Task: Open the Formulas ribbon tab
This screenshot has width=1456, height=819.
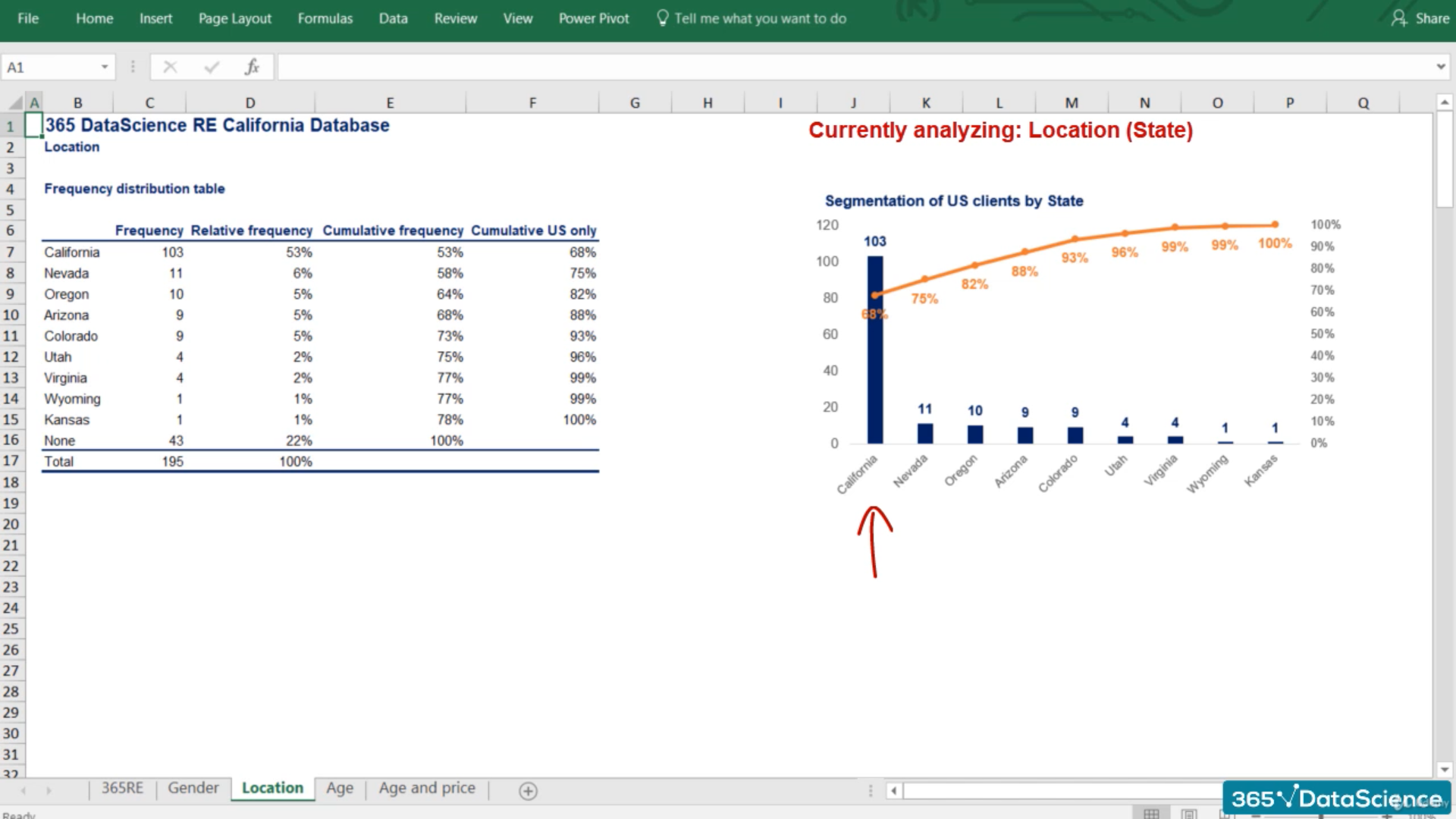Action: point(325,18)
